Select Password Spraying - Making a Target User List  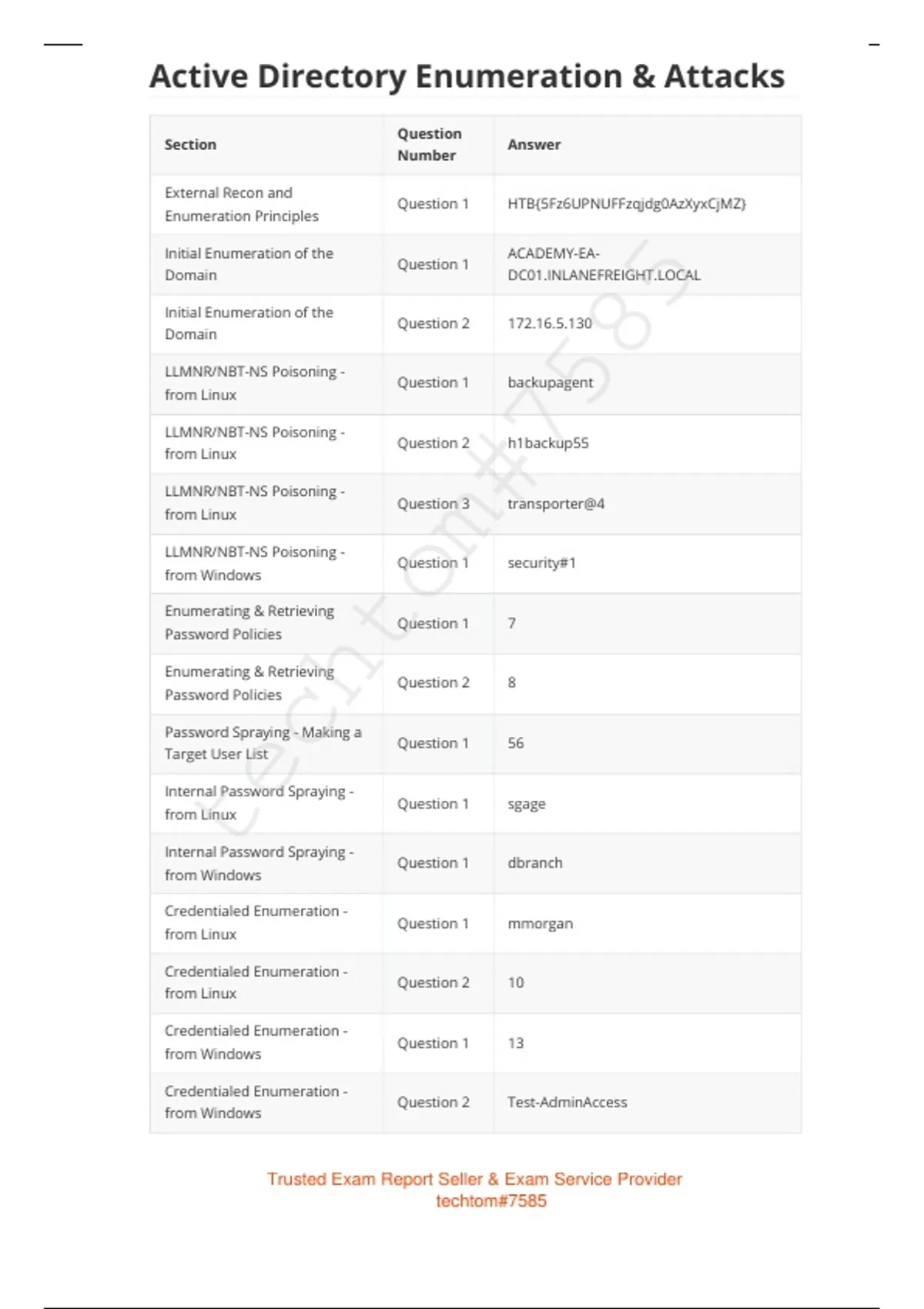tap(263, 743)
